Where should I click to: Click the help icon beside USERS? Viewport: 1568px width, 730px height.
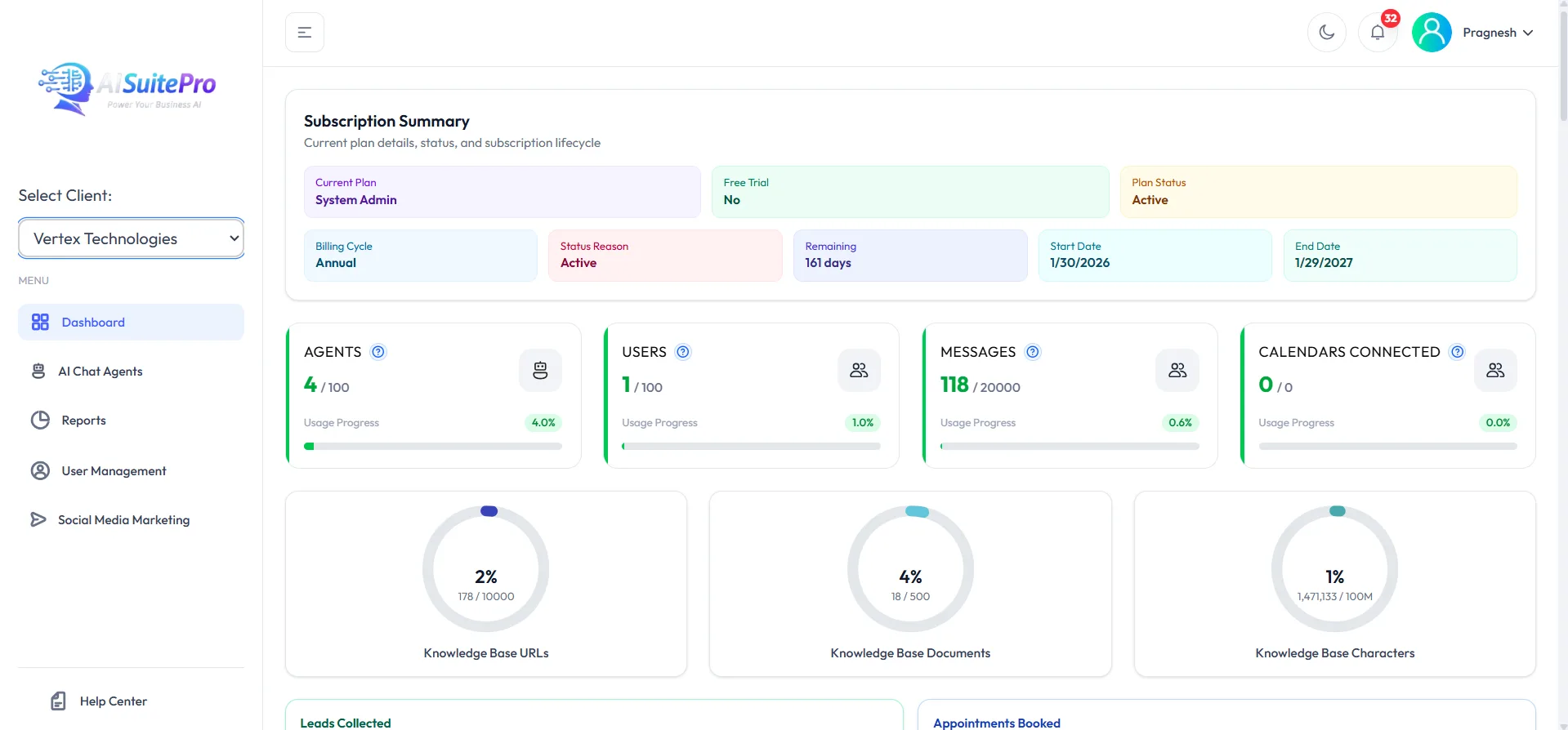coord(683,352)
